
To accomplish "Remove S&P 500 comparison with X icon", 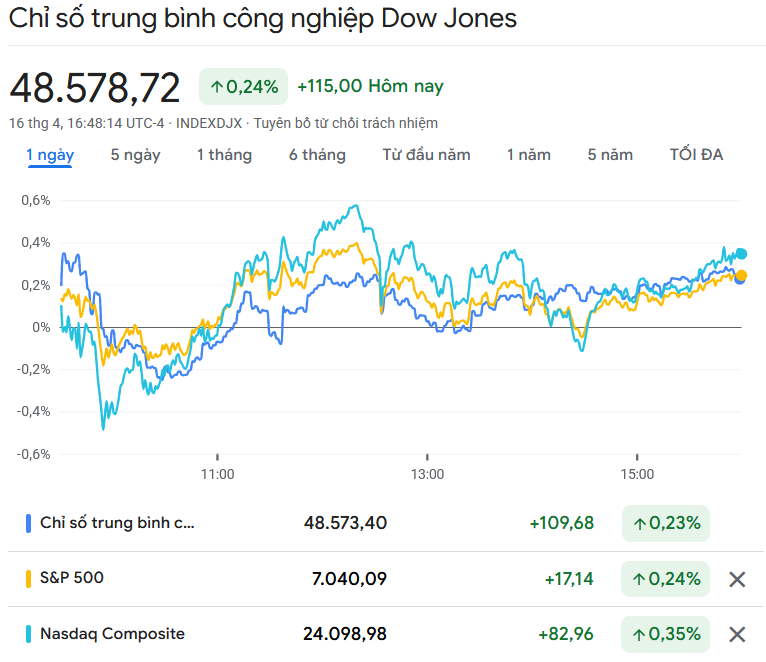I will pos(737,579).
